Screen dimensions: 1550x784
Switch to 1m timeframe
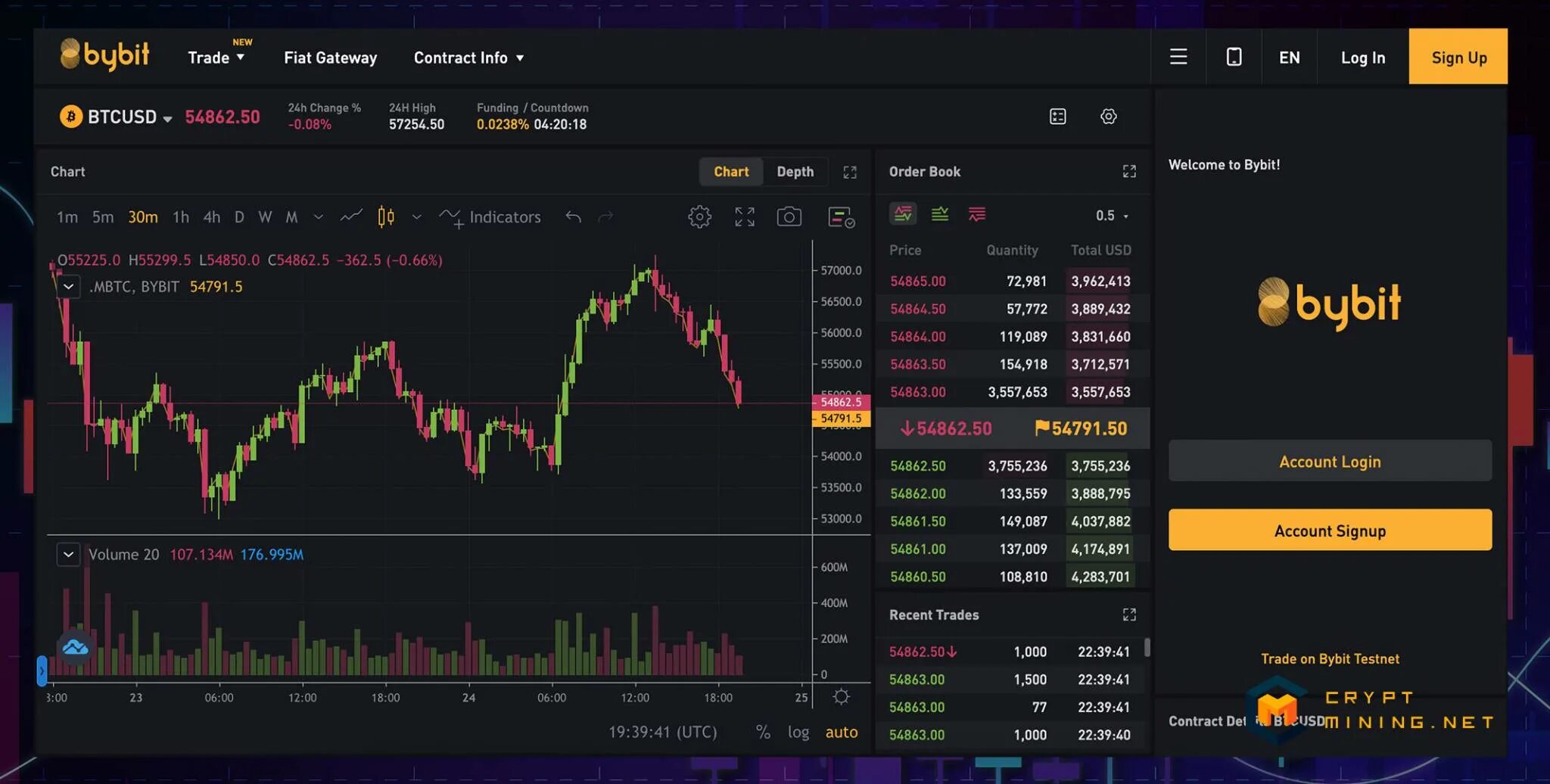point(67,217)
